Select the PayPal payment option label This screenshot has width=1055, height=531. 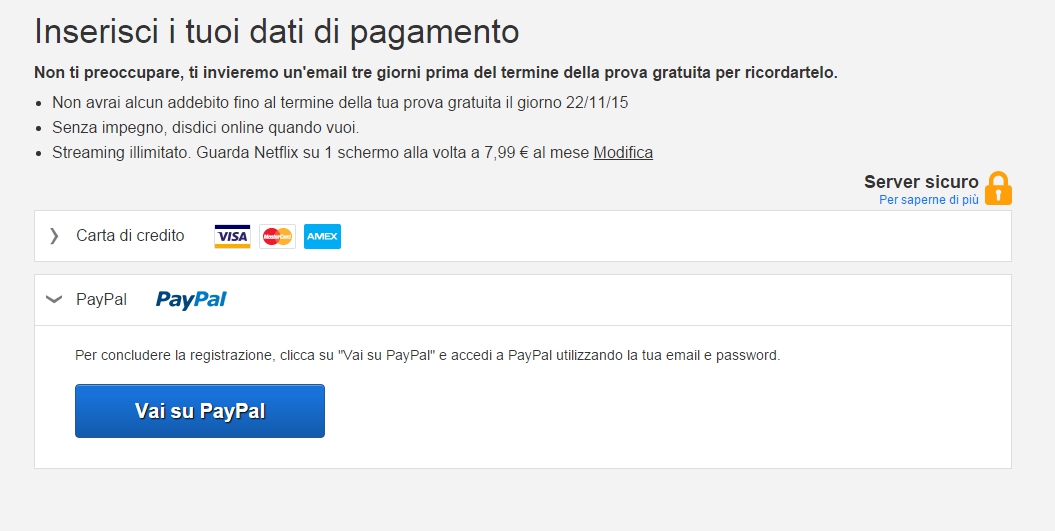point(101,299)
